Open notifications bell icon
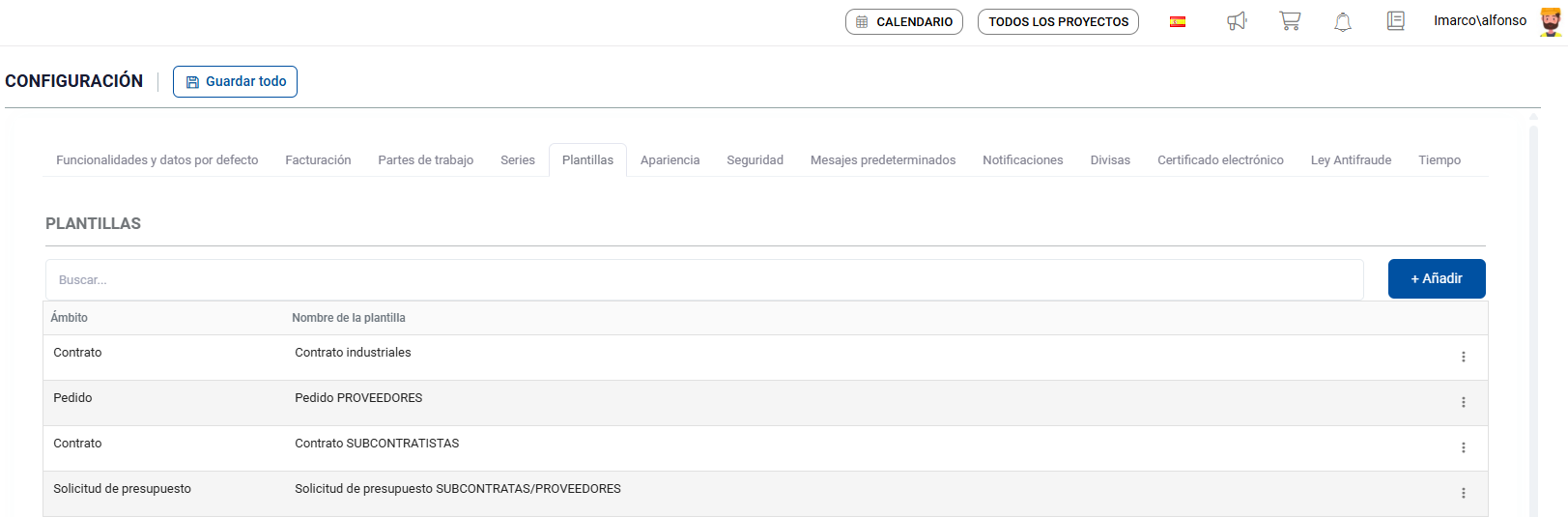1568x517 pixels. pyautogui.click(x=1343, y=21)
